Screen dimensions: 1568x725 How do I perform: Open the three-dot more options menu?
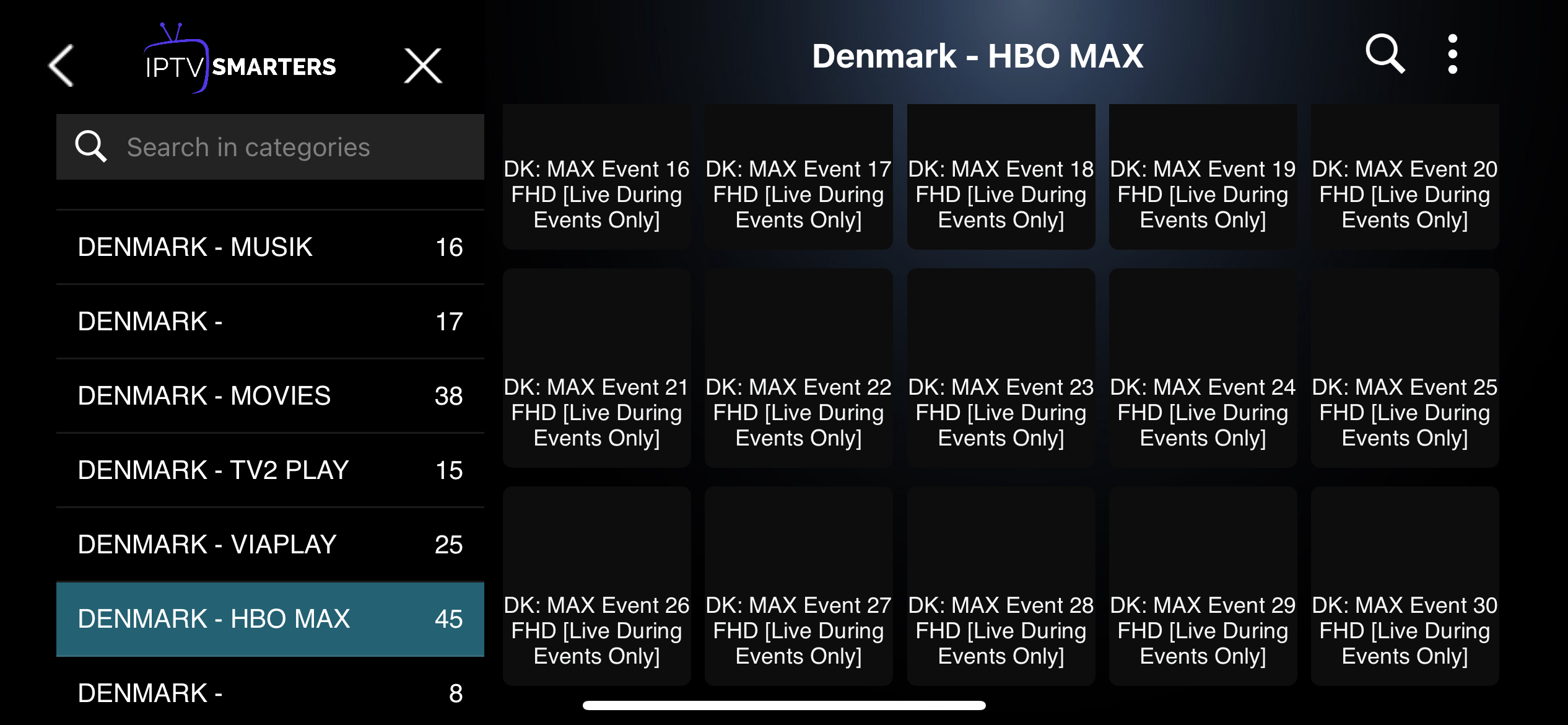pos(1452,54)
